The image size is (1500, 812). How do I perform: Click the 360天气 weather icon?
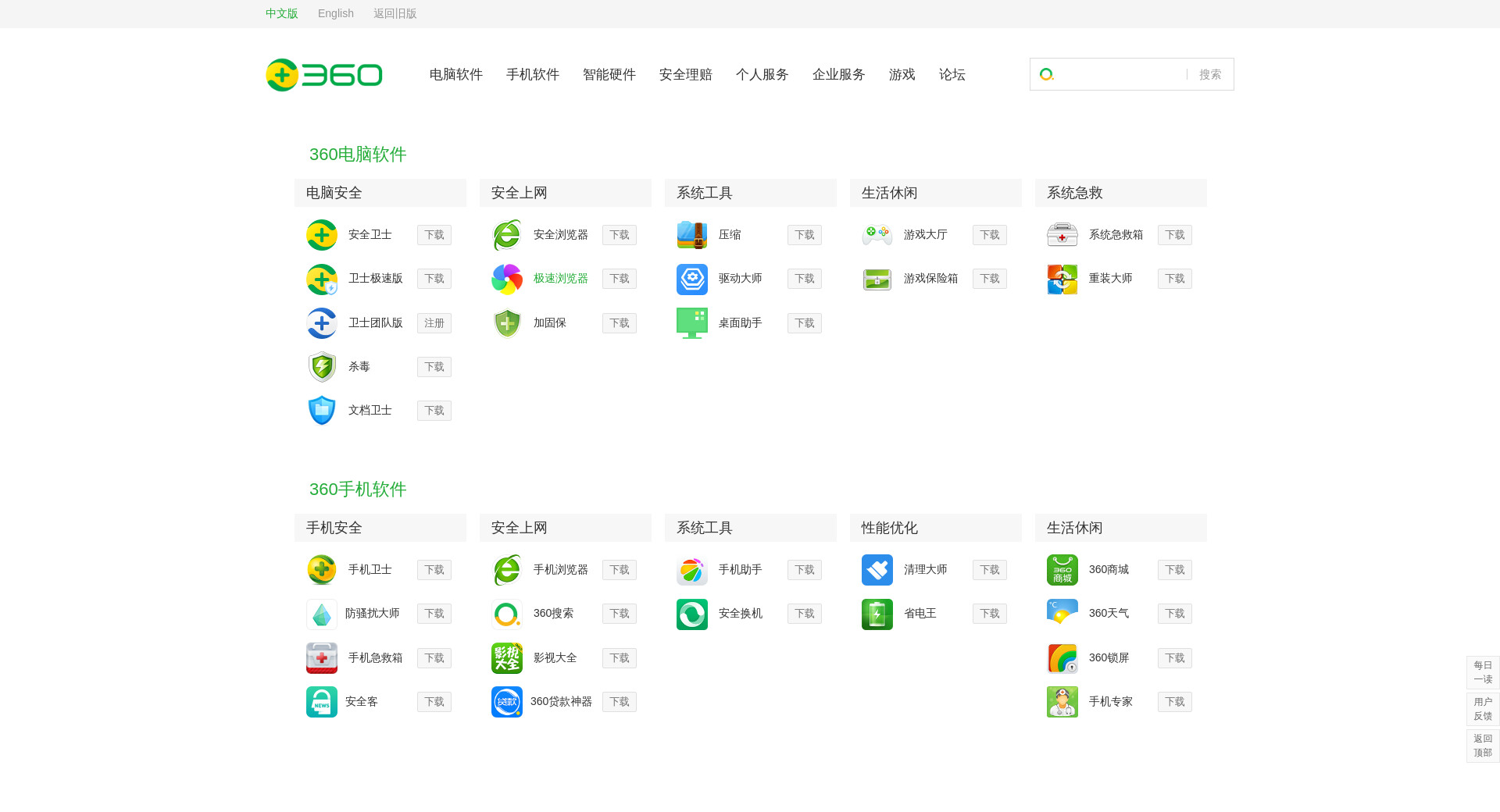pos(1062,614)
